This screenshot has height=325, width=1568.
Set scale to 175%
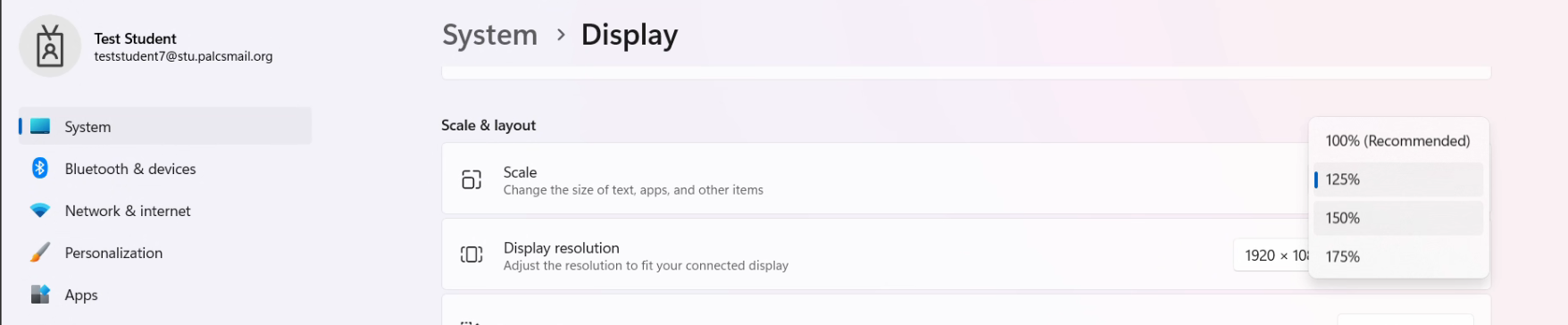pos(1398,256)
